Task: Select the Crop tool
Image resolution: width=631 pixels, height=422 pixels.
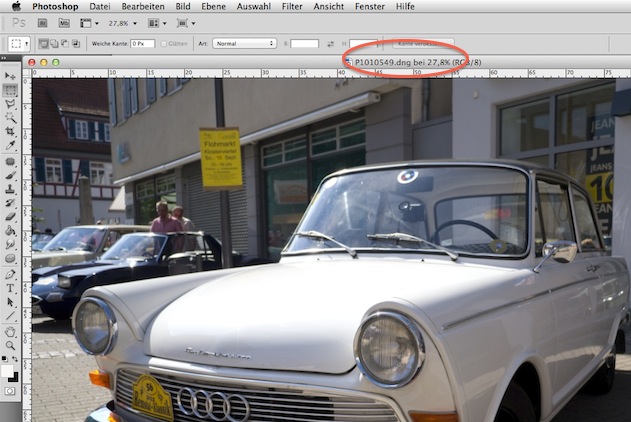Action: pos(10,131)
